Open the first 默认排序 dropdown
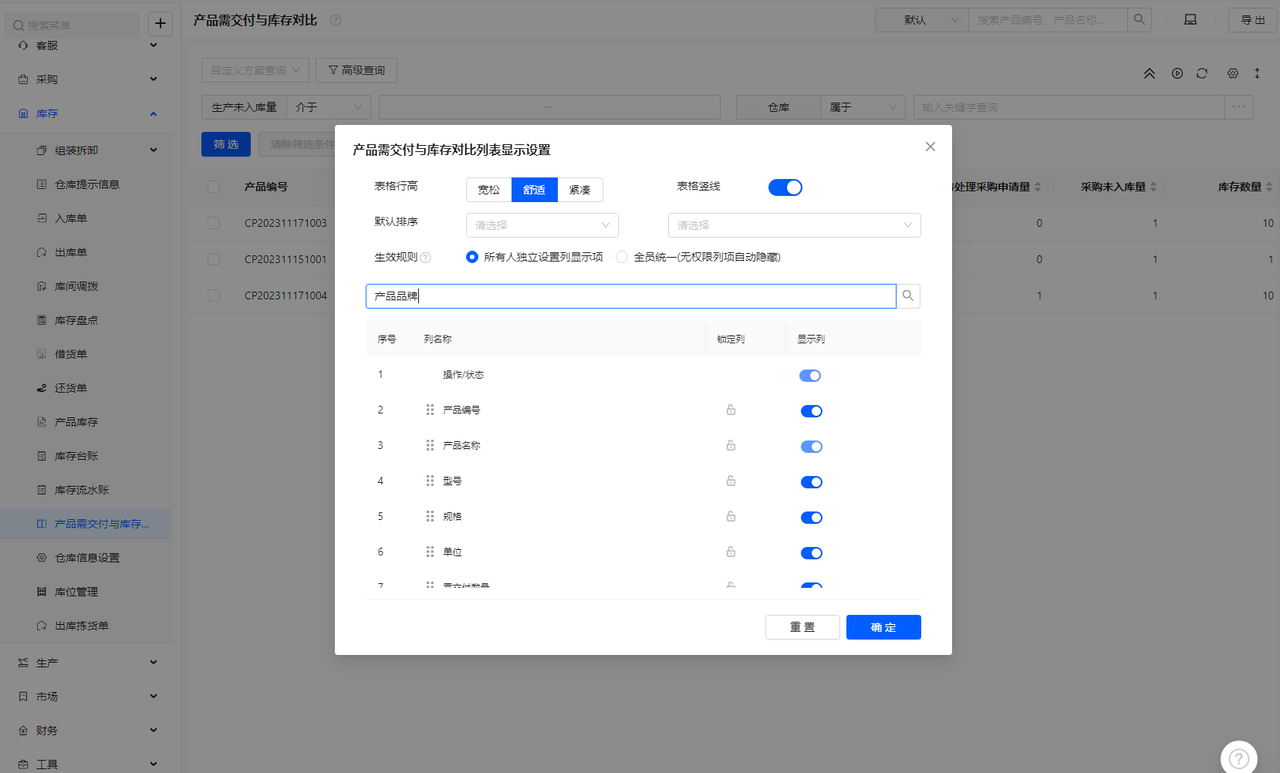Screen dimensions: 1280x773 [542, 225]
